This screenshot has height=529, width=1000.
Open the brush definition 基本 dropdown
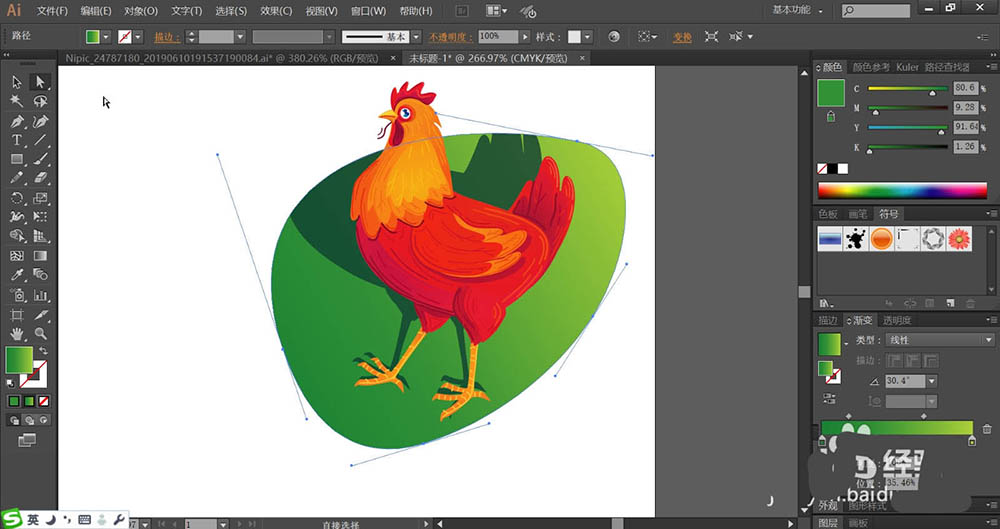pyautogui.click(x=416, y=37)
